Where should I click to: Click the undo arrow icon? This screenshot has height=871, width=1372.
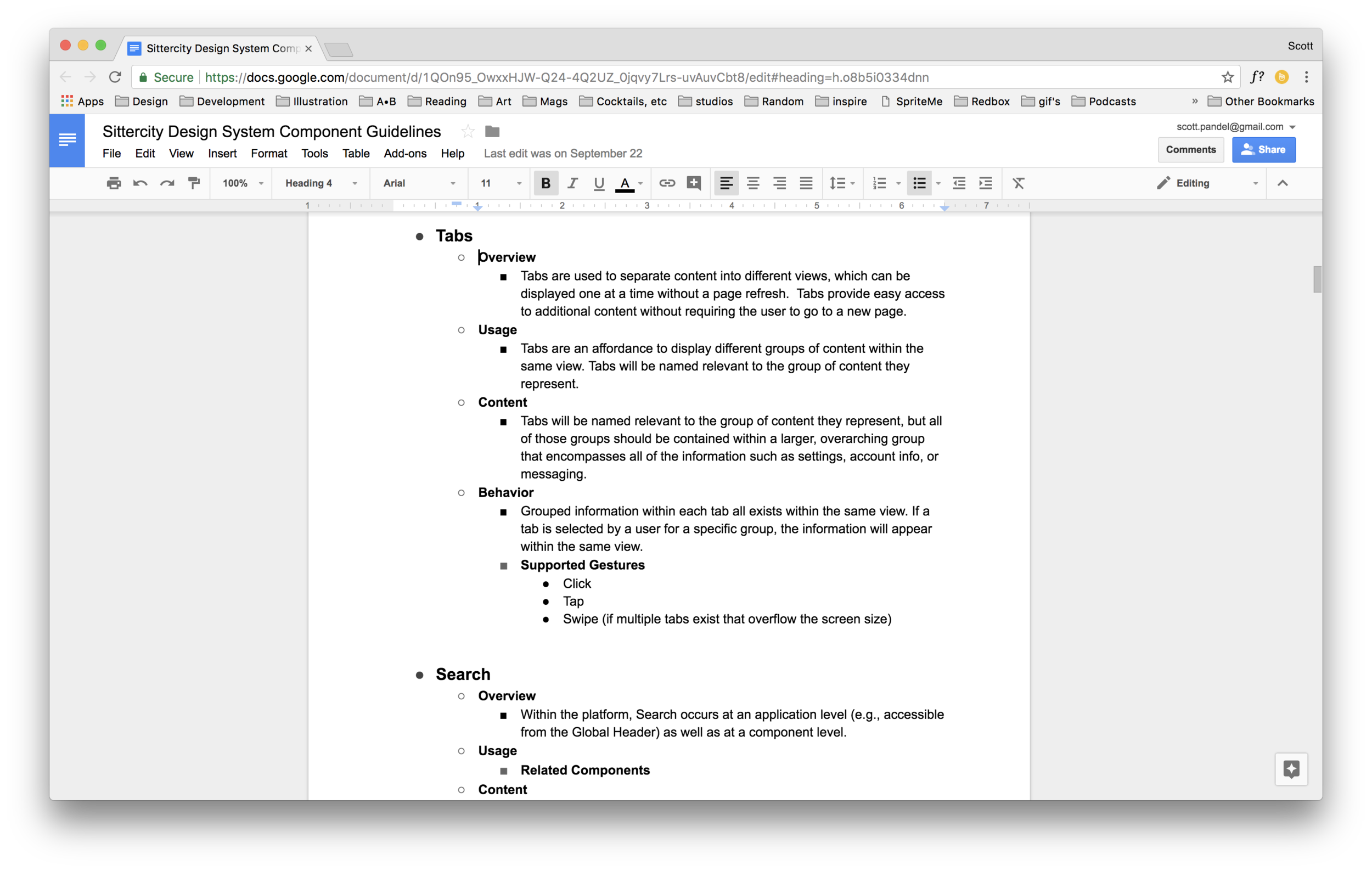pyautogui.click(x=140, y=183)
